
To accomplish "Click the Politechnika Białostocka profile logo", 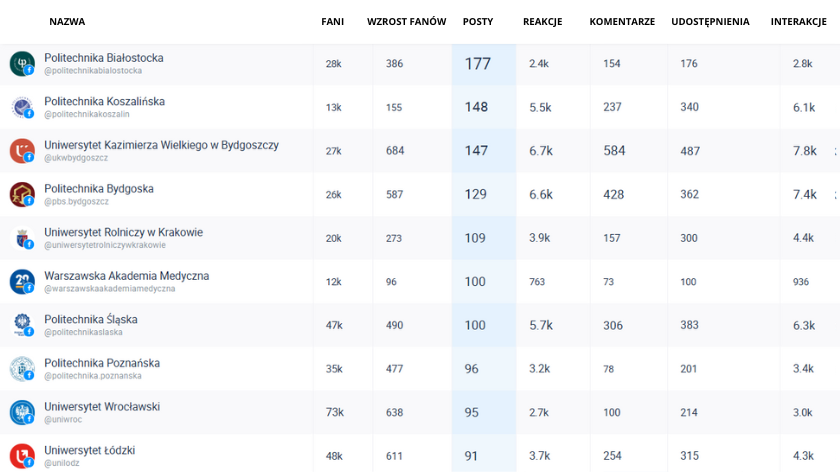I will (x=21, y=64).
